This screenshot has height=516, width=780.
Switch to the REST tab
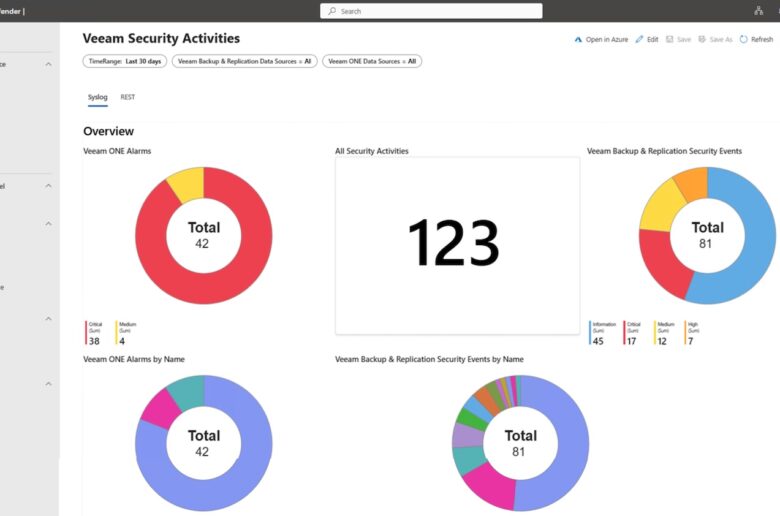point(128,97)
